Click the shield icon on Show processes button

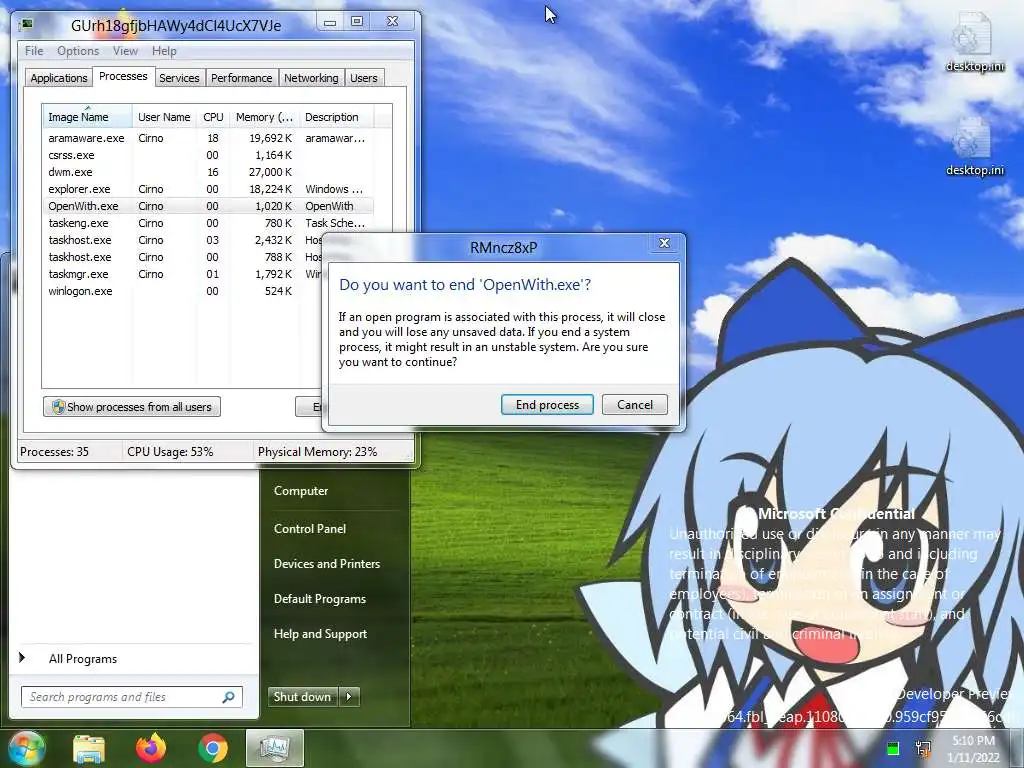tap(58, 406)
